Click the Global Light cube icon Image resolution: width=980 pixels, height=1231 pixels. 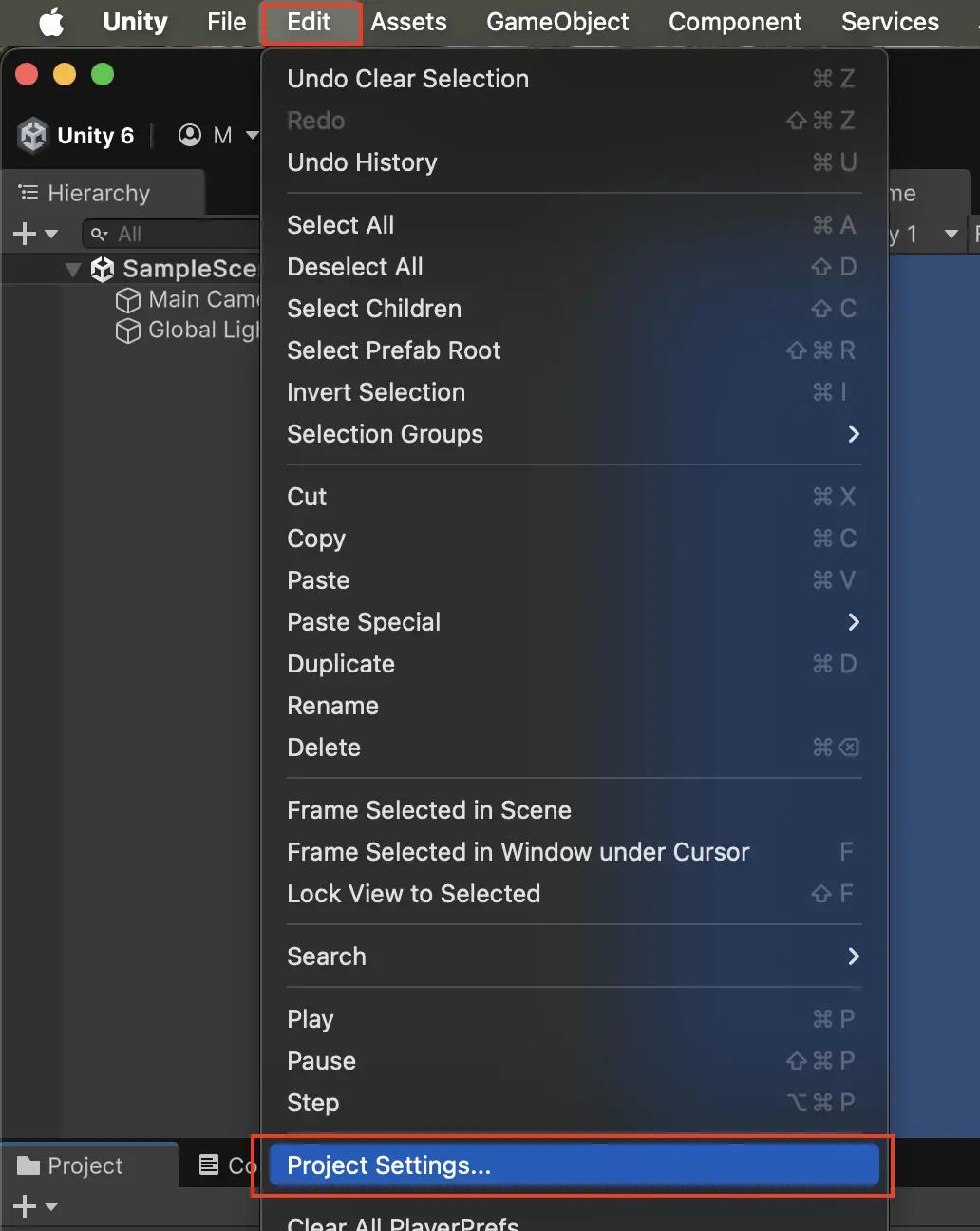point(127,331)
